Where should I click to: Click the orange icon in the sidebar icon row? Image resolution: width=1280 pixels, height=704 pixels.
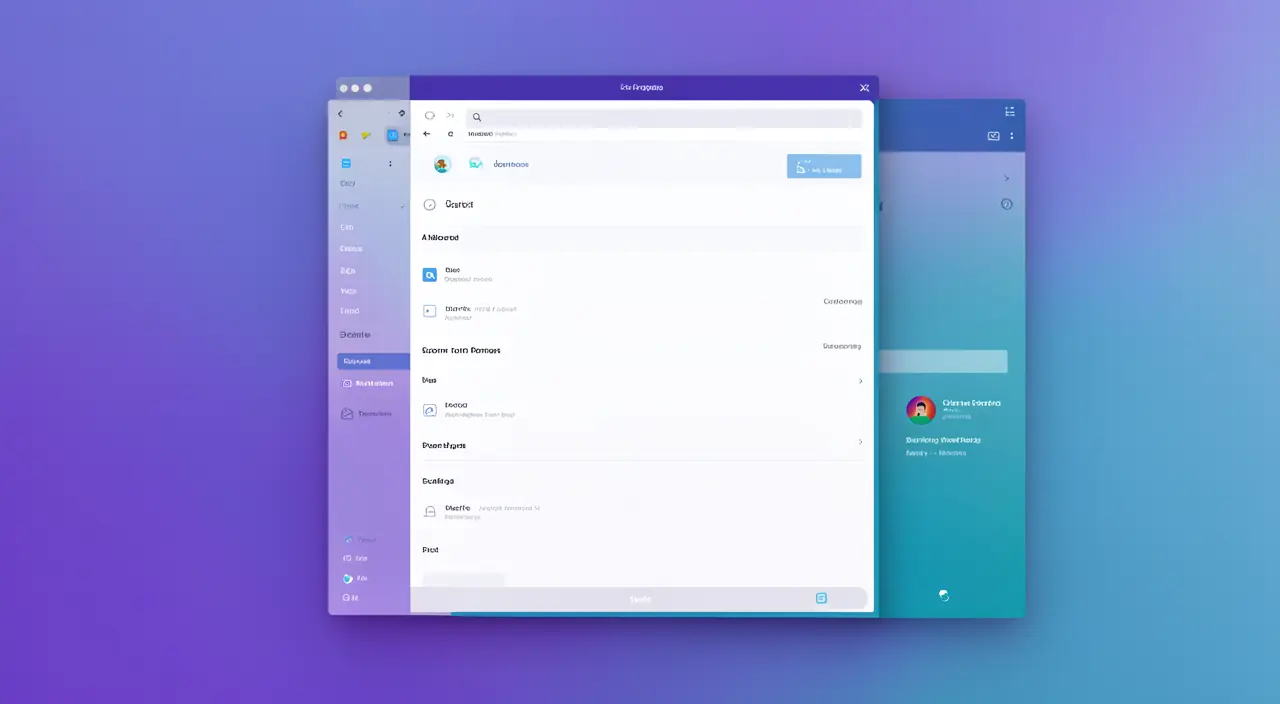[343, 135]
